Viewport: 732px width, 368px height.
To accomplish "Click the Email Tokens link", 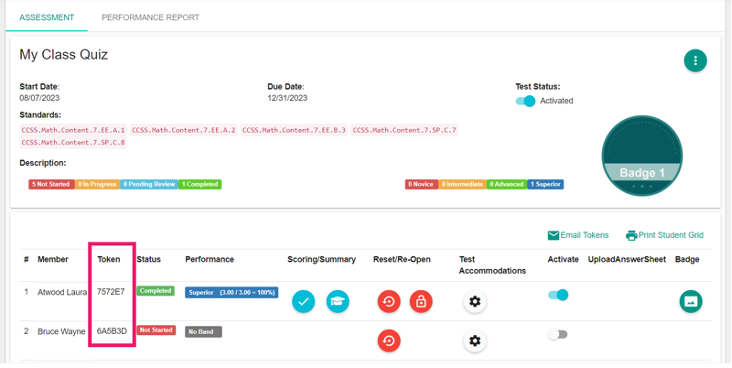I will [x=584, y=235].
